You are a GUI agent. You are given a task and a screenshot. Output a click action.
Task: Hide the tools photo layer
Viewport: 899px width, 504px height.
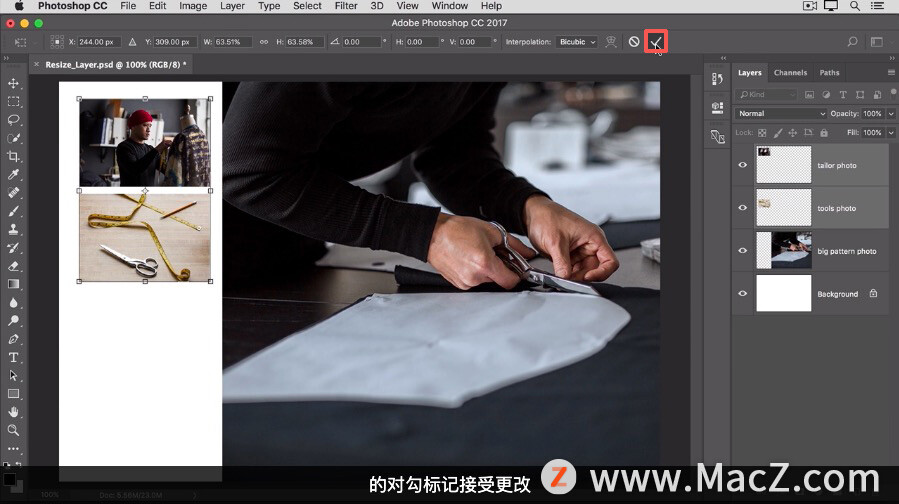(x=742, y=208)
